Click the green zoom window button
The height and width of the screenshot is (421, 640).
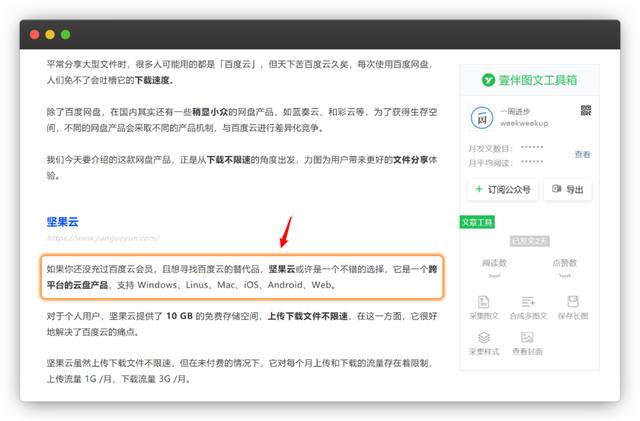66,35
